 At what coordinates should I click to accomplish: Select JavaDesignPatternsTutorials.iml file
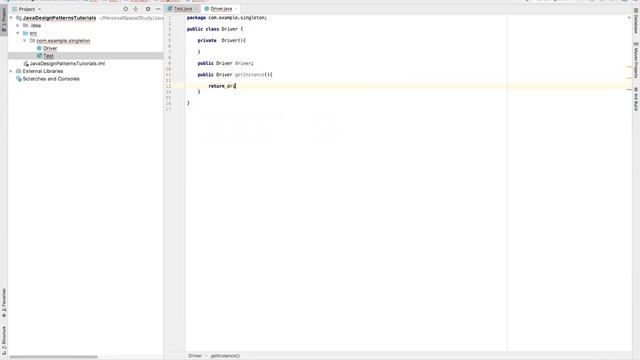tap(67, 64)
